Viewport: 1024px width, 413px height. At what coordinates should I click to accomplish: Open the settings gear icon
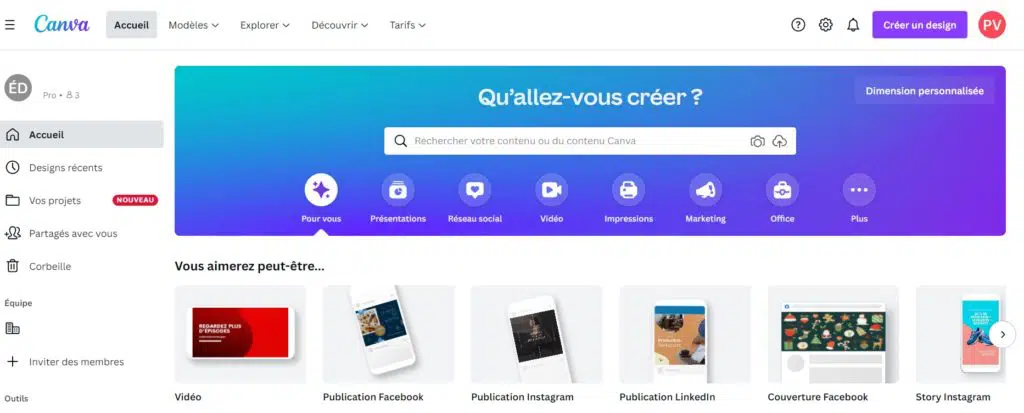(x=825, y=25)
